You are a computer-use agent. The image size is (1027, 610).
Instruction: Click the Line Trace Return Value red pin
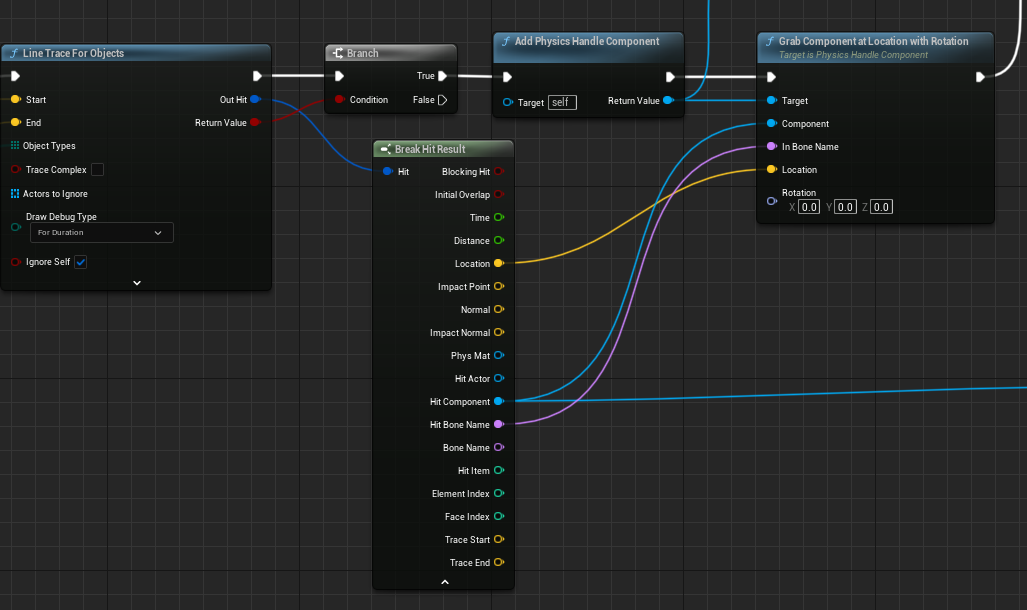(x=255, y=123)
